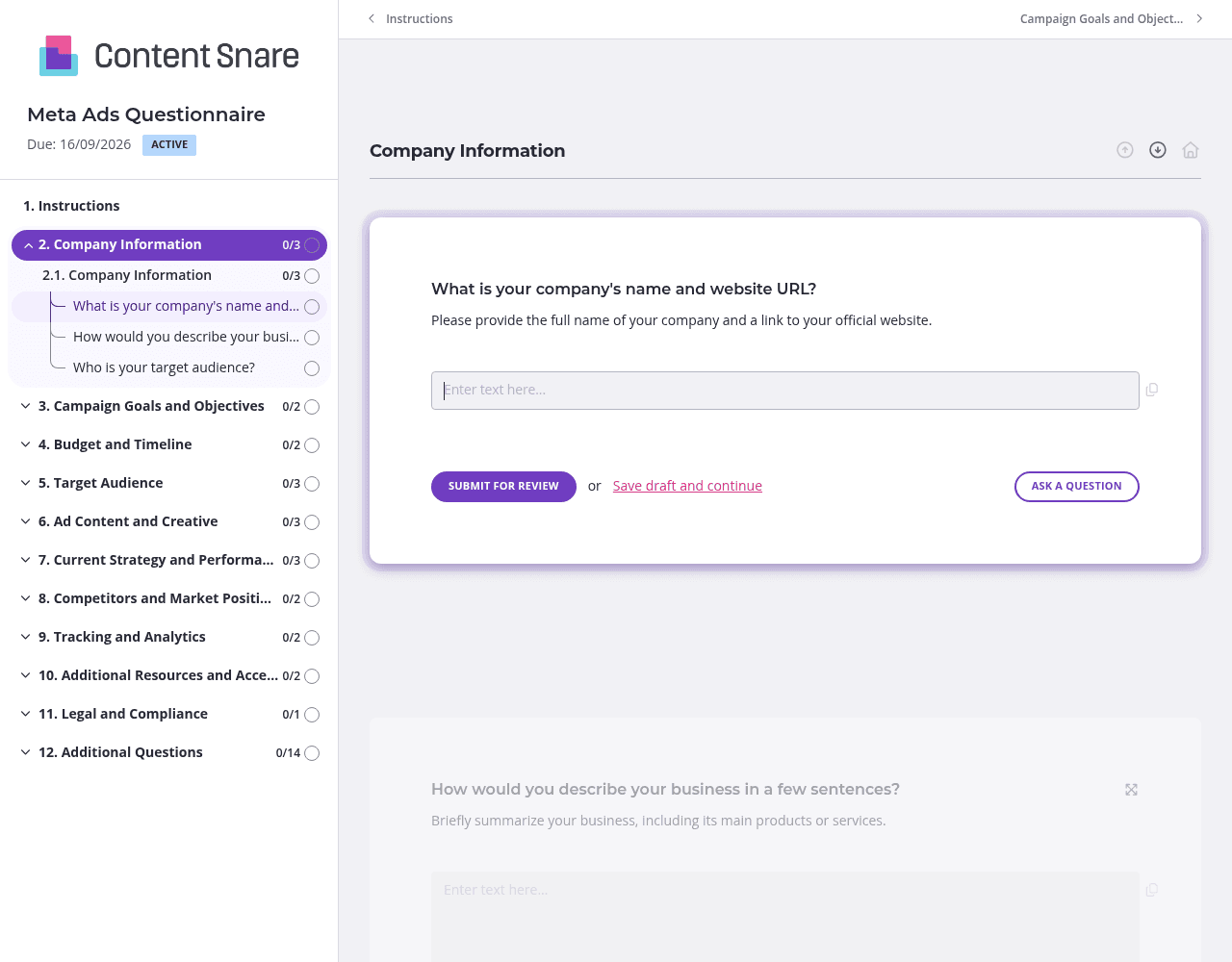The height and width of the screenshot is (962, 1232).
Task: Go back to Instructions link in header
Action: click(x=419, y=18)
